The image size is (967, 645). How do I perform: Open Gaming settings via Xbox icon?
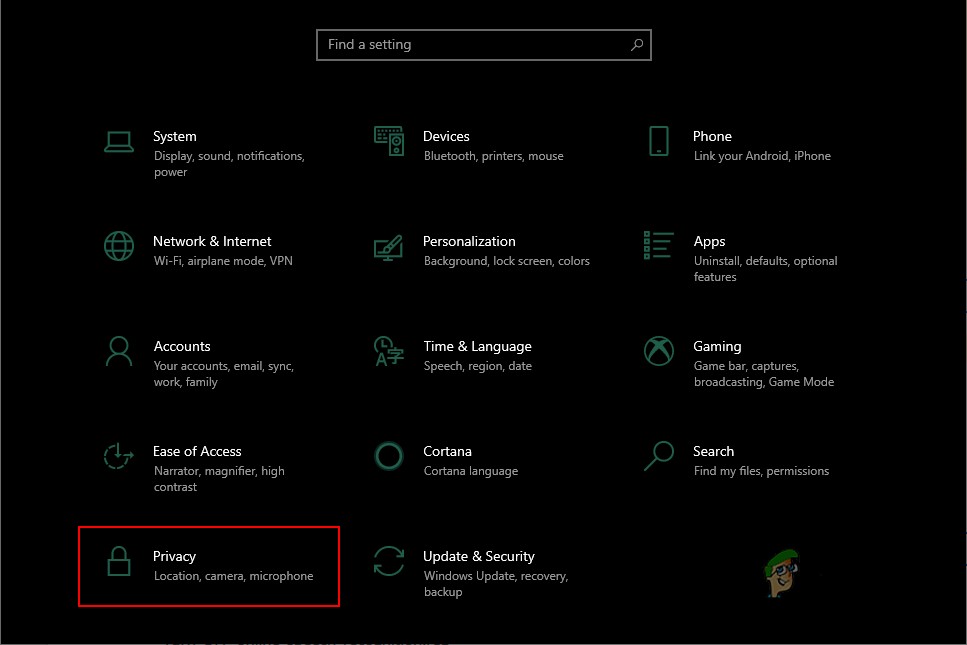(658, 351)
